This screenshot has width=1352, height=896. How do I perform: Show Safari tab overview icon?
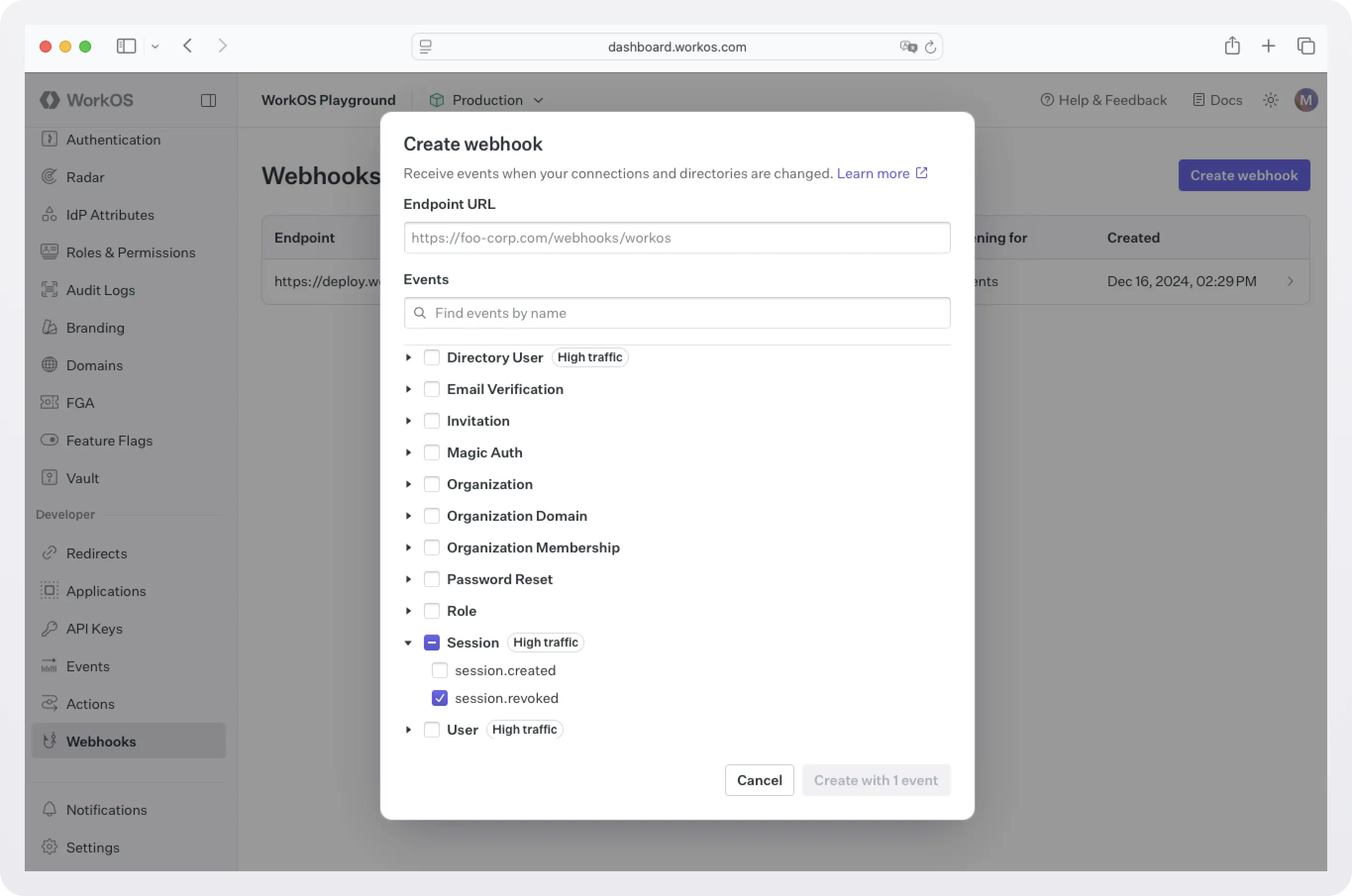tap(1305, 46)
